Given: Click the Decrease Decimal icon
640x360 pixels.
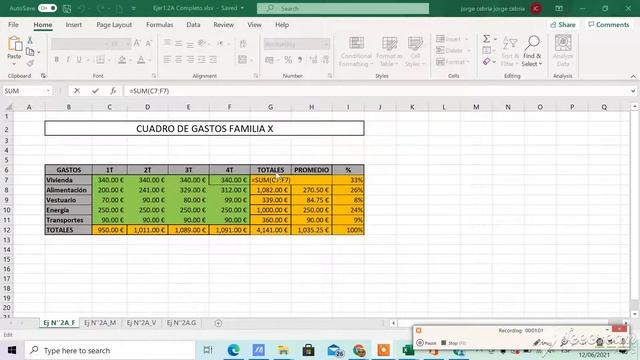Looking at the screenshot, I should pos(325,60).
